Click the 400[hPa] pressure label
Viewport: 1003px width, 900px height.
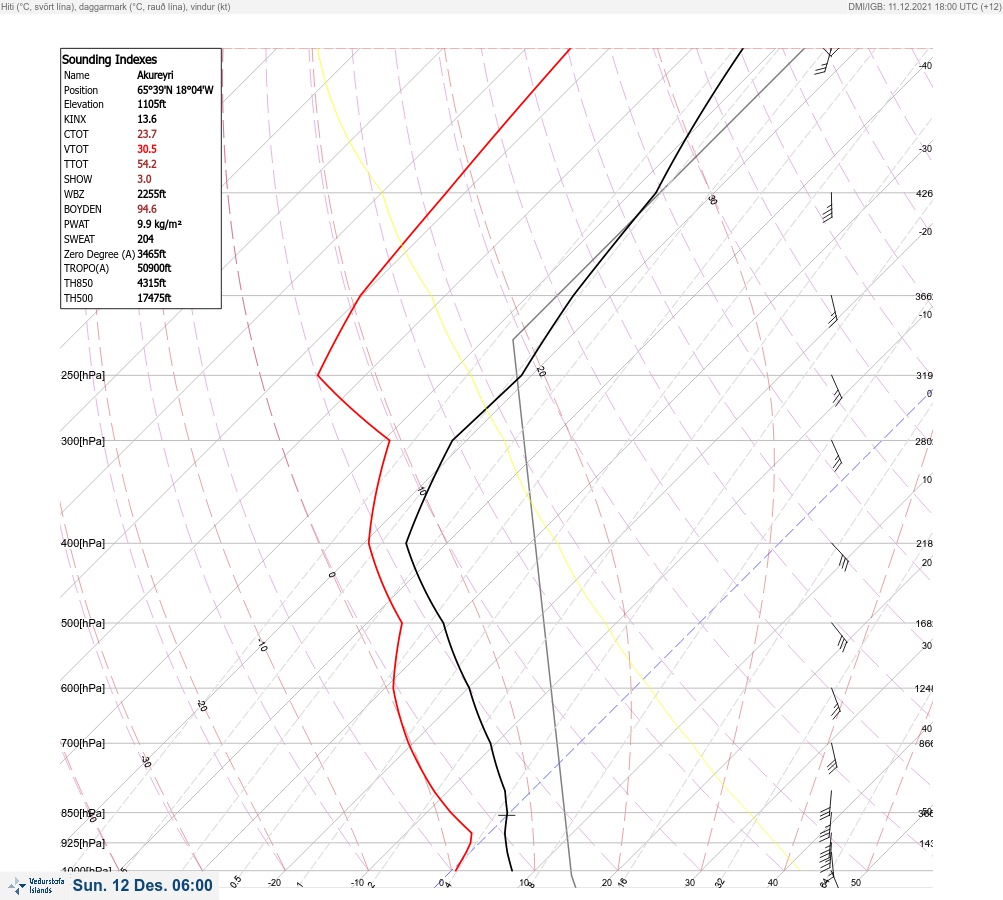(x=83, y=543)
